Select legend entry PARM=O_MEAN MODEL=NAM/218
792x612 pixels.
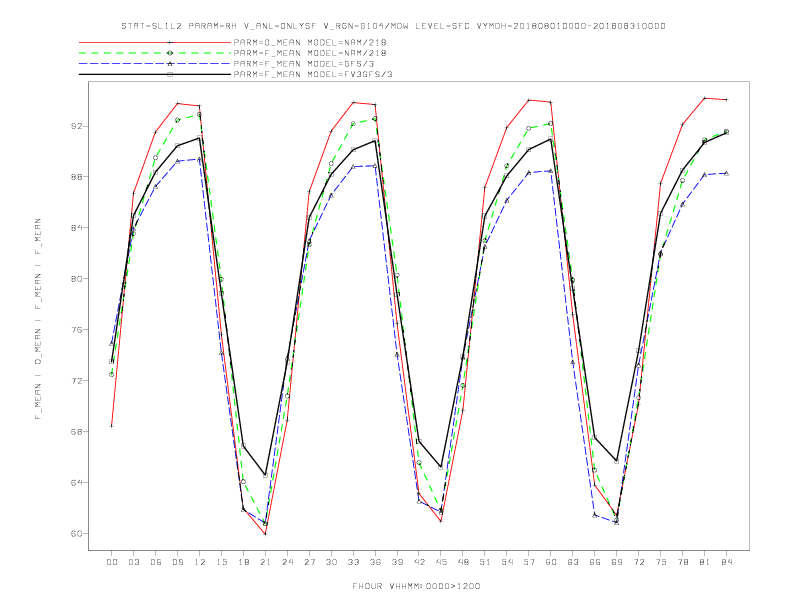[x=310, y=42]
